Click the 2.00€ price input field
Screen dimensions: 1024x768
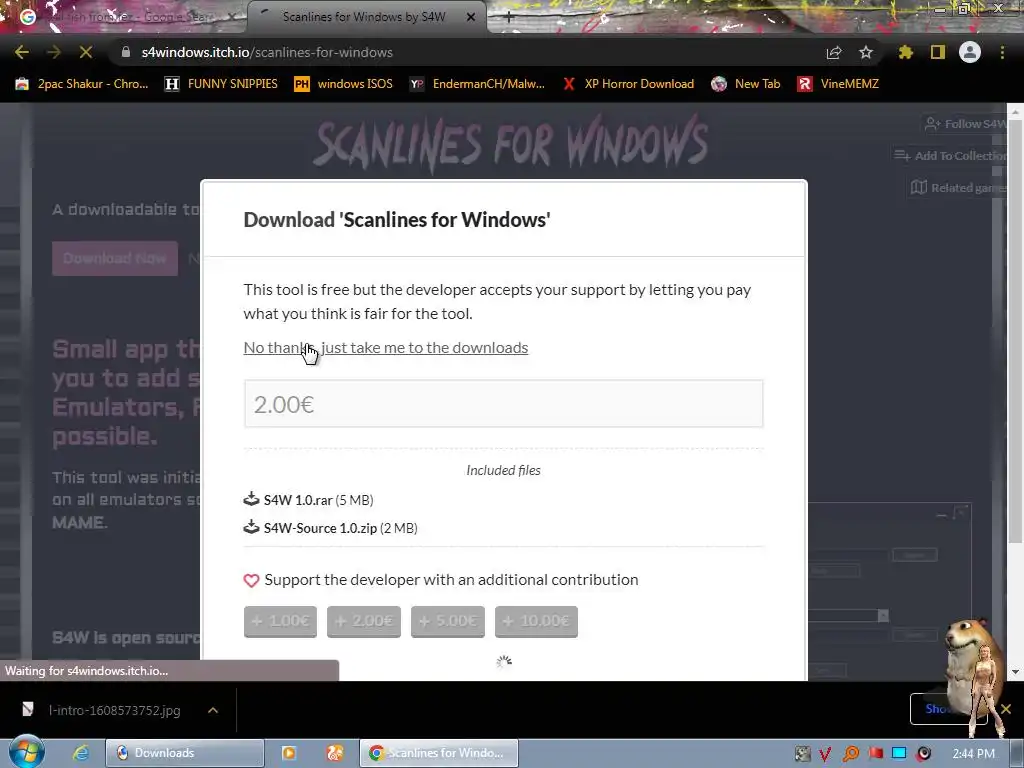(504, 404)
